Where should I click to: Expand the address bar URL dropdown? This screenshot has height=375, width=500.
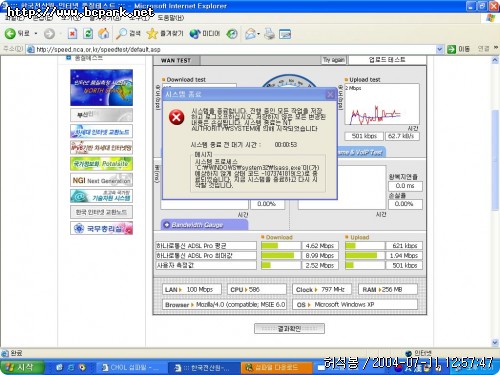(440, 49)
